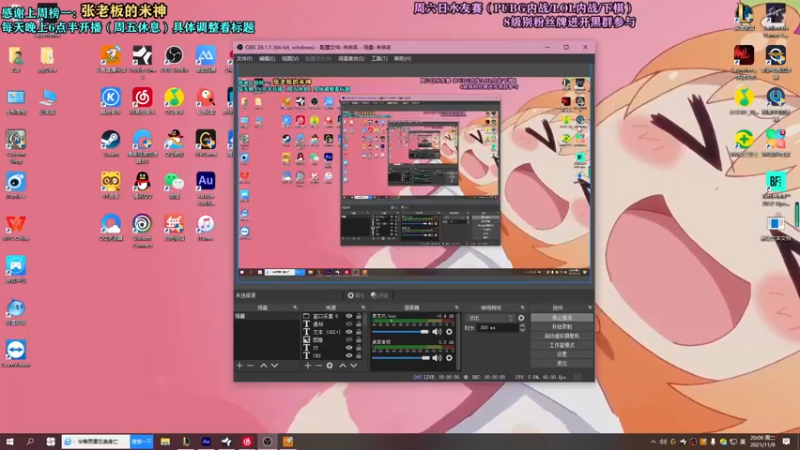Open 视图(V) menu in OBS
Screen dimensions: 800x450
click(290, 59)
